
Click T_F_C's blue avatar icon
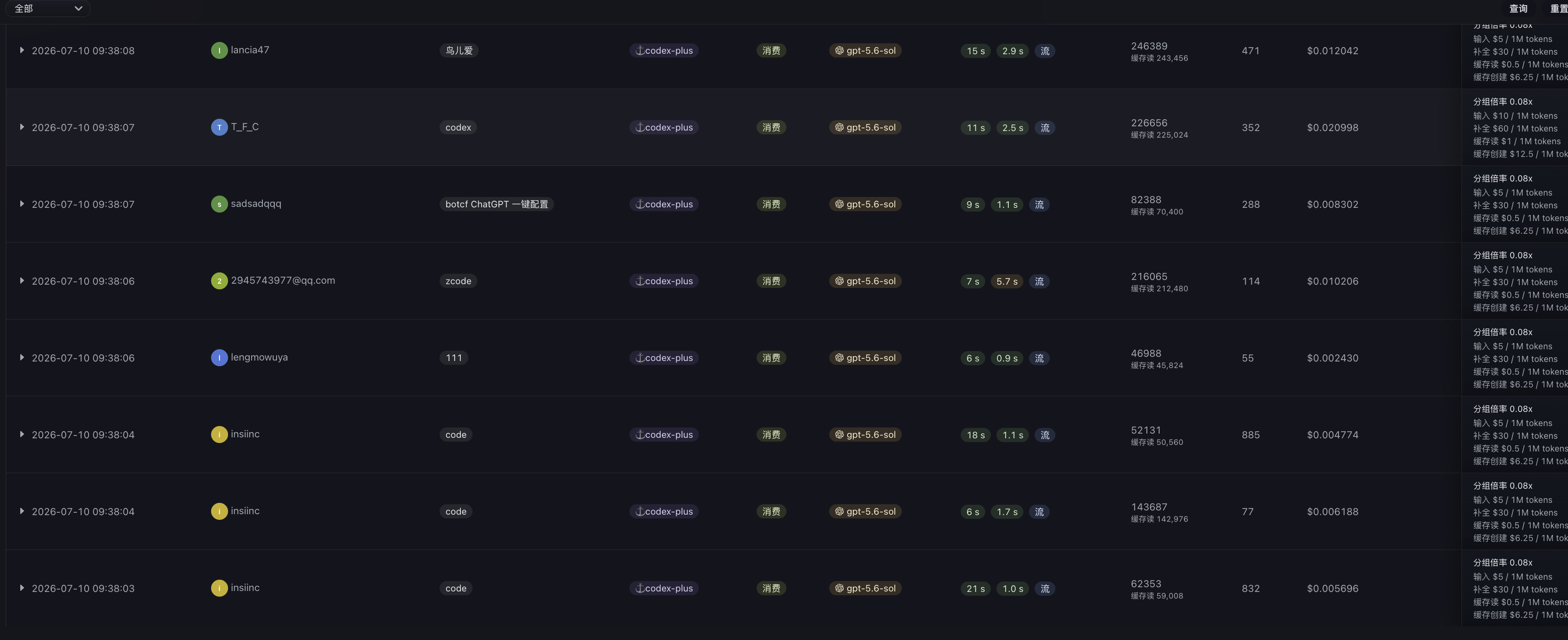[219, 127]
